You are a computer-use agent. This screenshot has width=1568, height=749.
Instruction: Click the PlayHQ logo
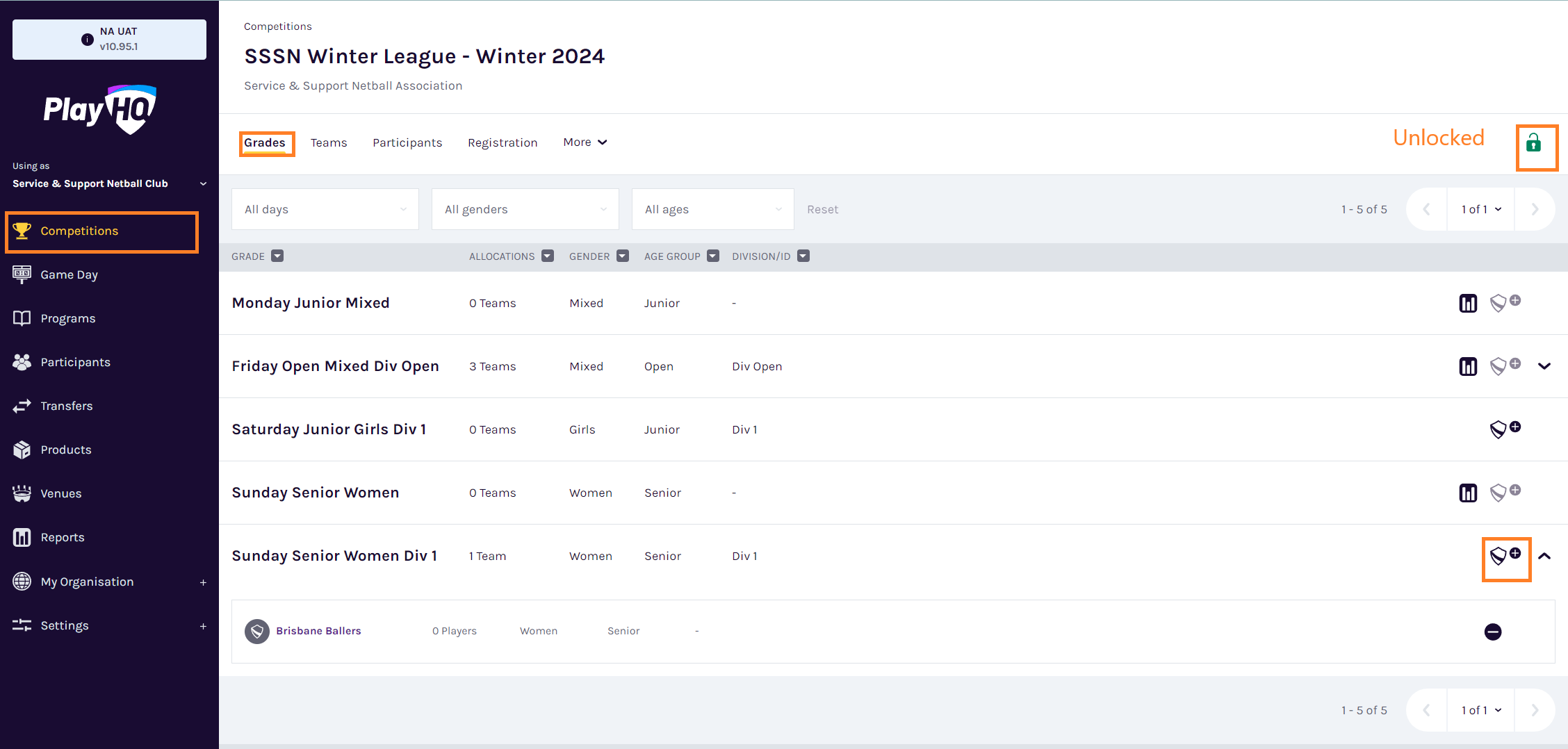click(100, 110)
